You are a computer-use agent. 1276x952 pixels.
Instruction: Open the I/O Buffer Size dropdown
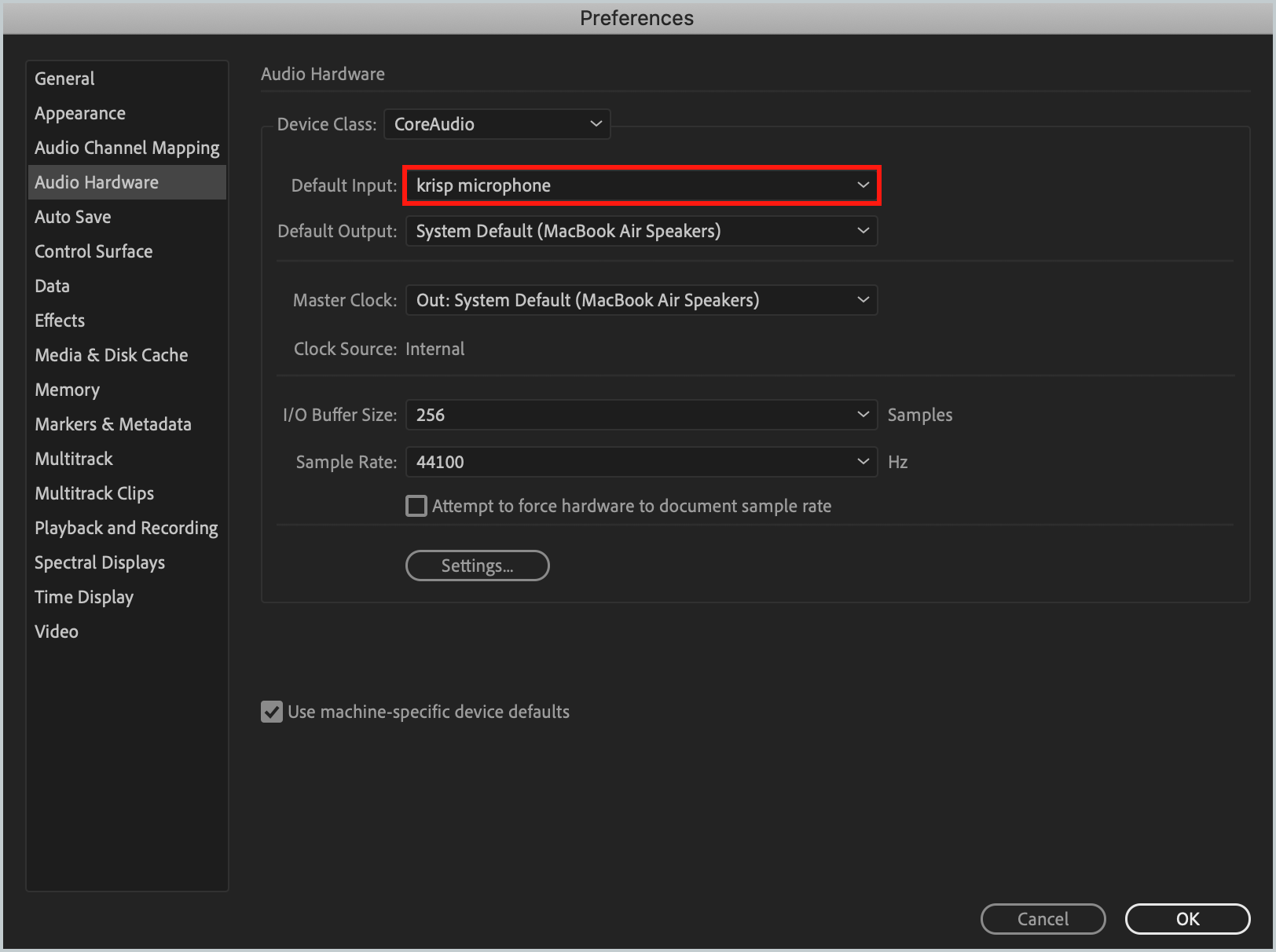(x=640, y=415)
